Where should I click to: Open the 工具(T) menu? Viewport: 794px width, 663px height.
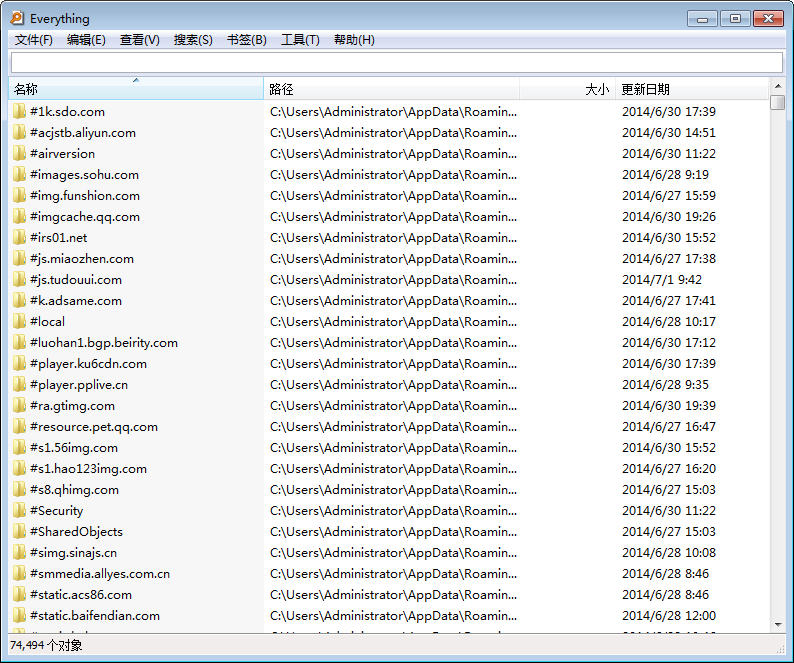pos(300,40)
